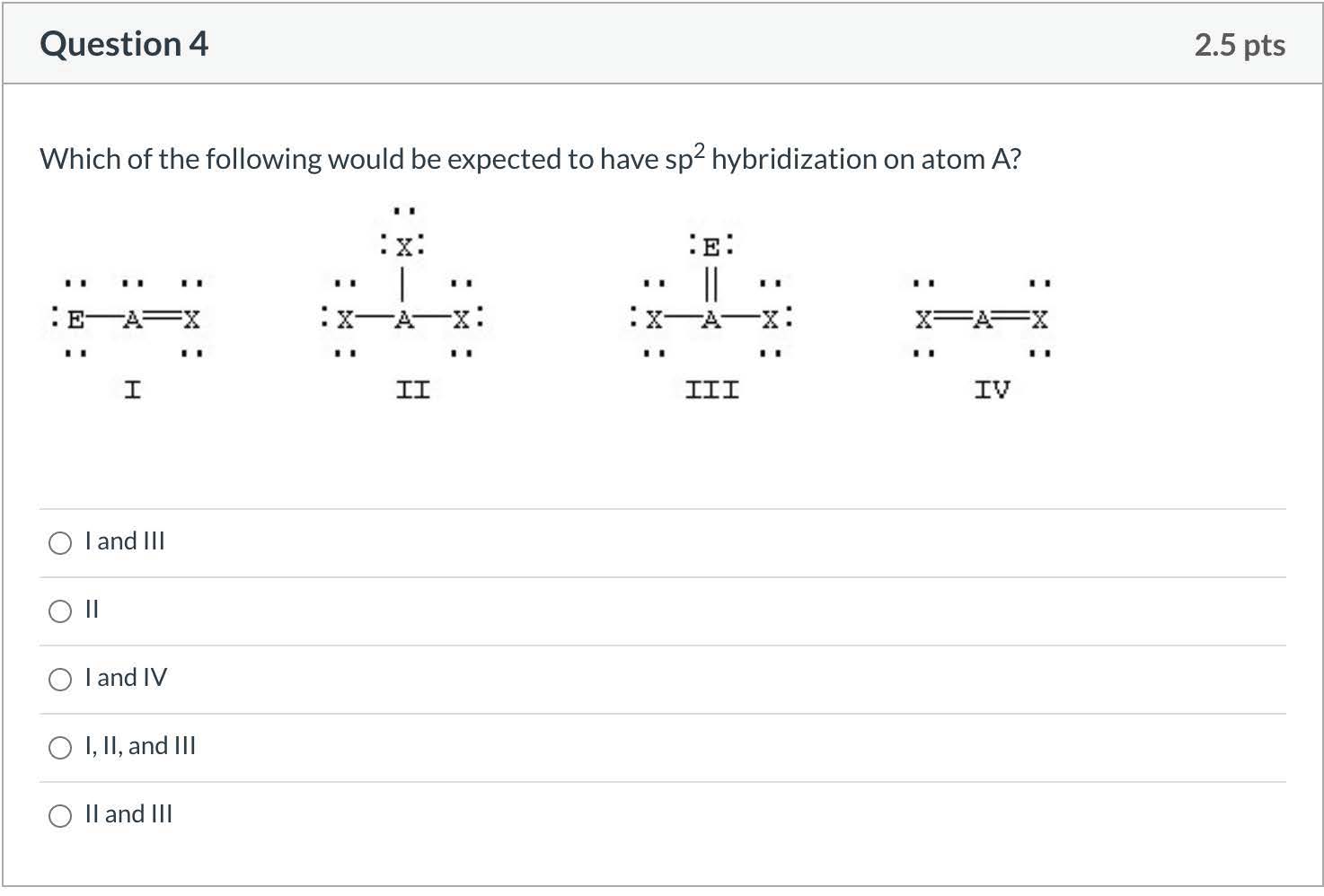Click the "Question 4" heading
Image resolution: width=1324 pixels, height=896 pixels.
pyautogui.click(x=124, y=44)
